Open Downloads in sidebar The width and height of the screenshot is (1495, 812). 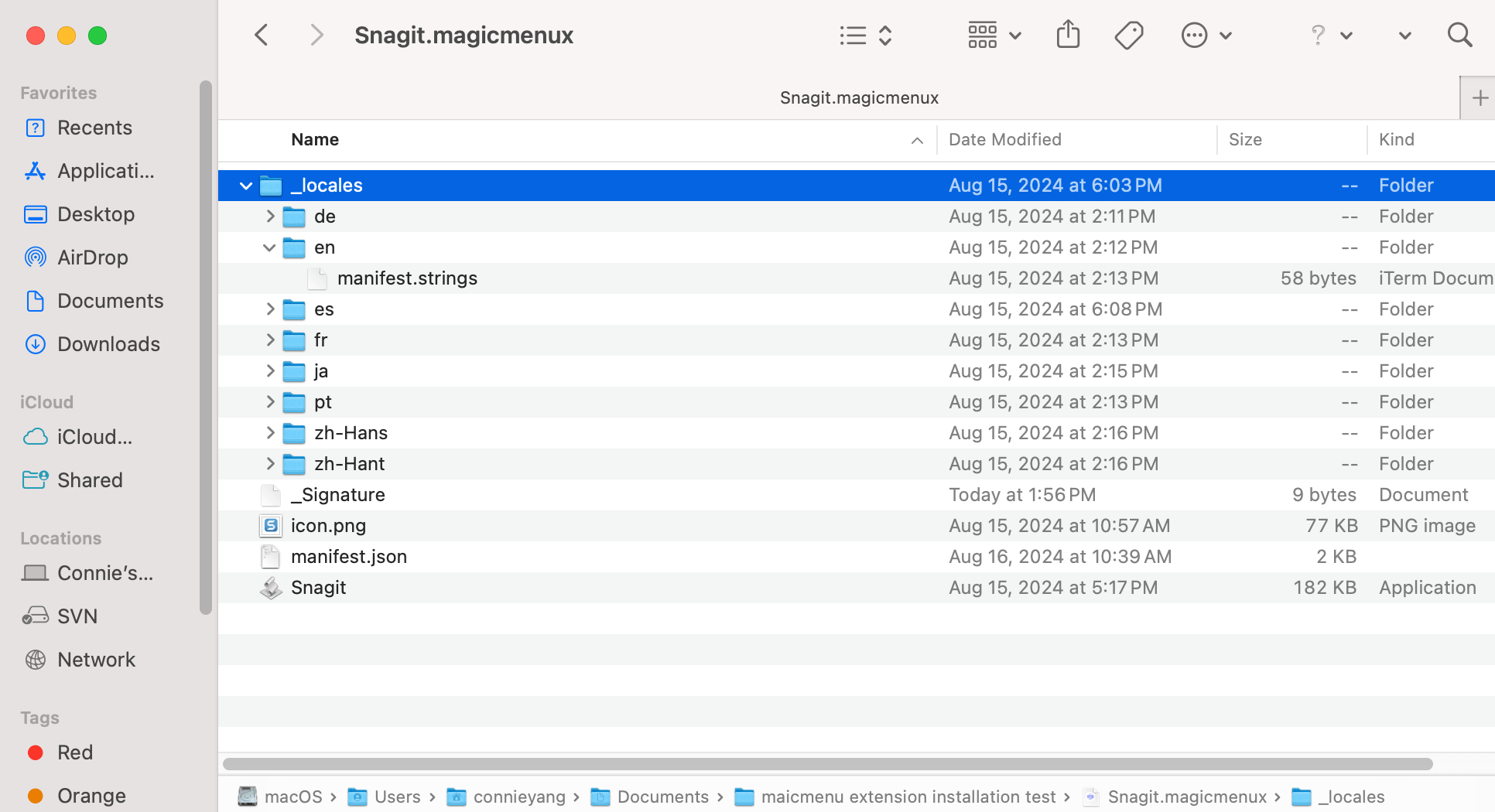click(109, 344)
